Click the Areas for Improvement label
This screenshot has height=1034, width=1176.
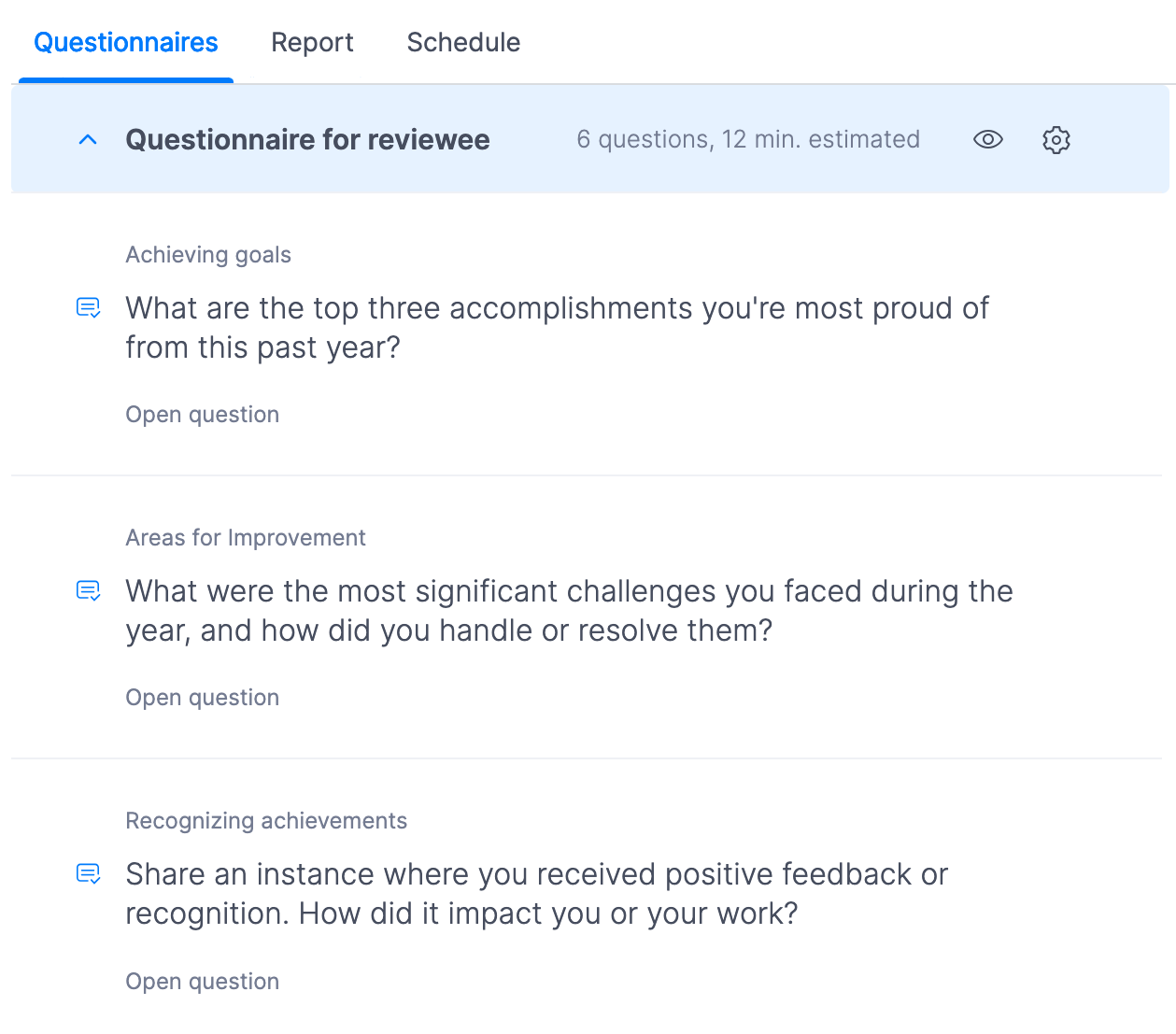pyautogui.click(x=246, y=537)
